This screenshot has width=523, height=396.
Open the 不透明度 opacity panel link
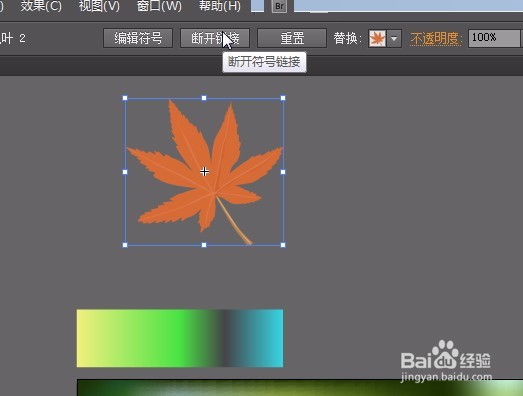[x=436, y=39]
